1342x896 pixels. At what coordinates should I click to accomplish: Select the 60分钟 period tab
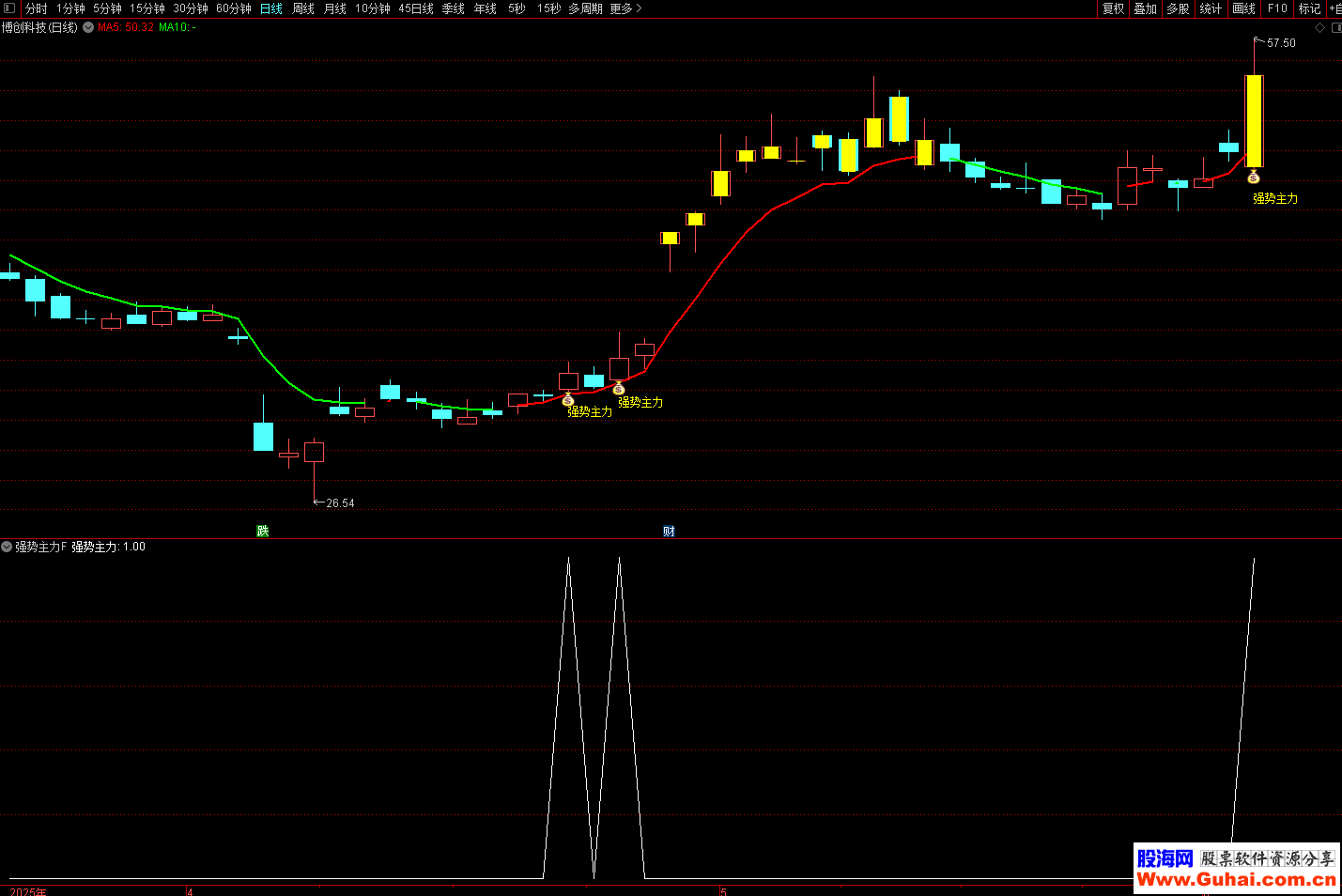click(234, 8)
